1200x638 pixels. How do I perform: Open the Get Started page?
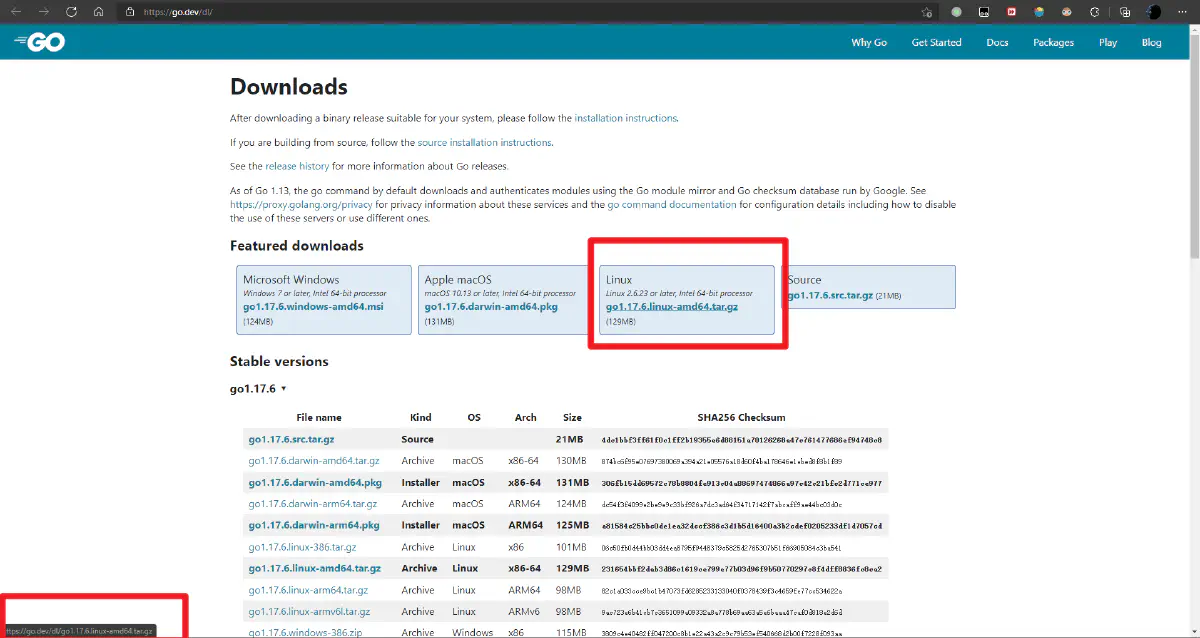coord(936,42)
